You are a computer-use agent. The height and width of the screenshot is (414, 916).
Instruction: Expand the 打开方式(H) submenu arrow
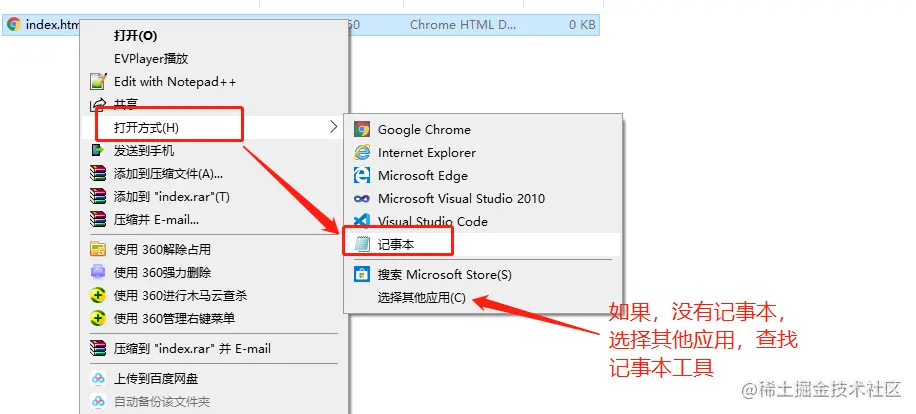click(334, 127)
